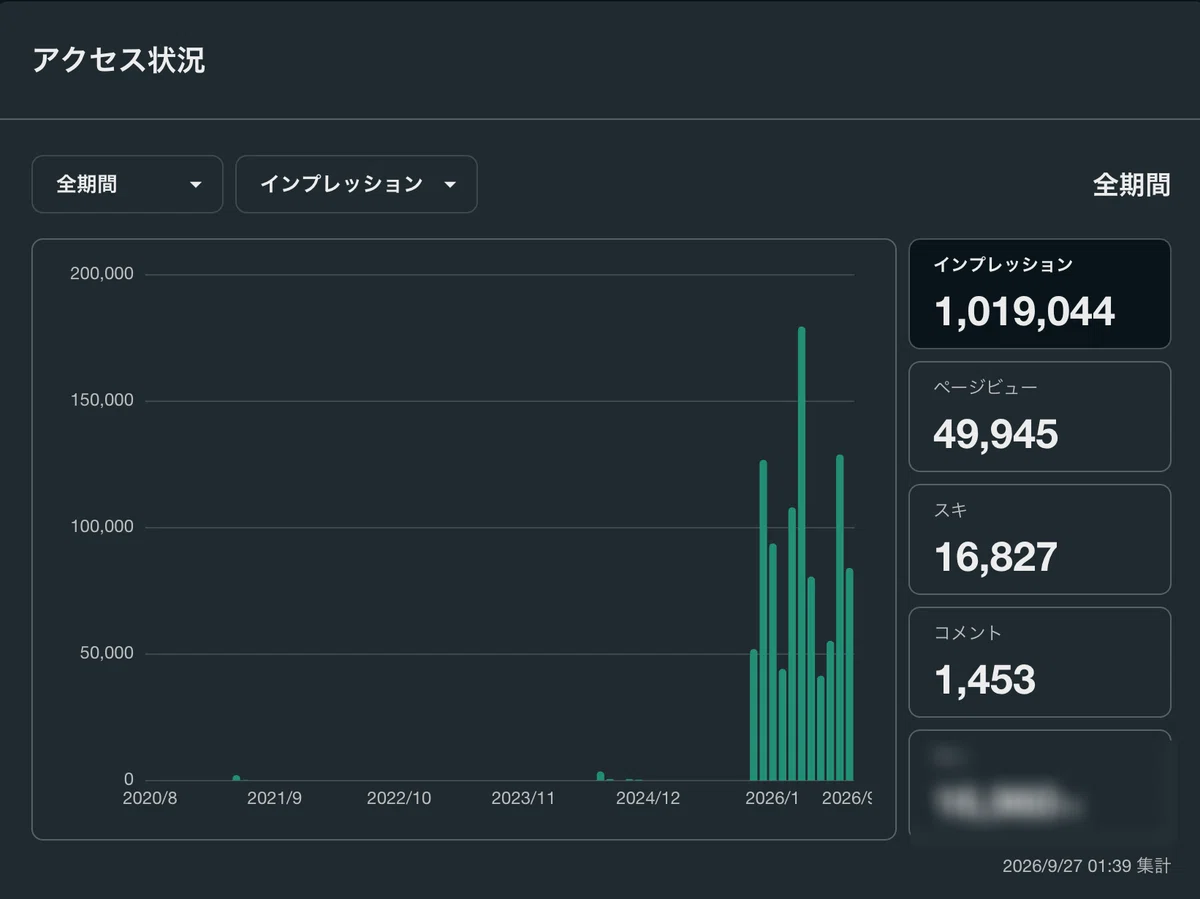1200x899 pixels.
Task: Click the small bar near 2021/9
Action: tap(236, 778)
